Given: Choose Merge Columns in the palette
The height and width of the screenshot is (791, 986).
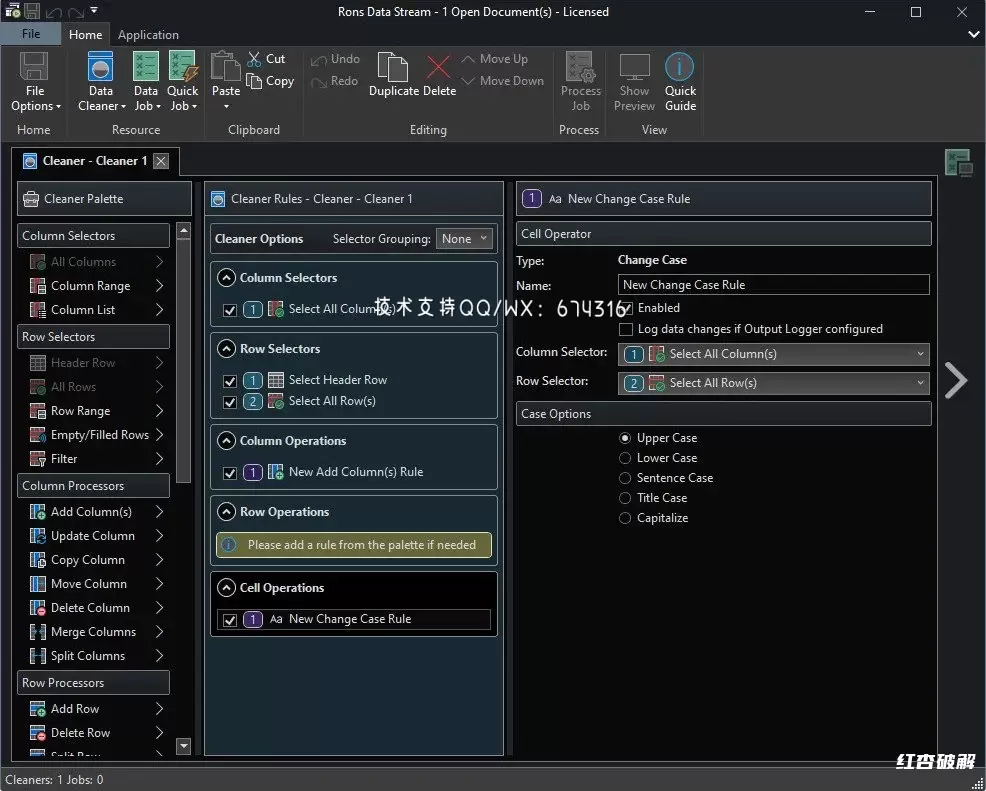Looking at the screenshot, I should [96, 631].
